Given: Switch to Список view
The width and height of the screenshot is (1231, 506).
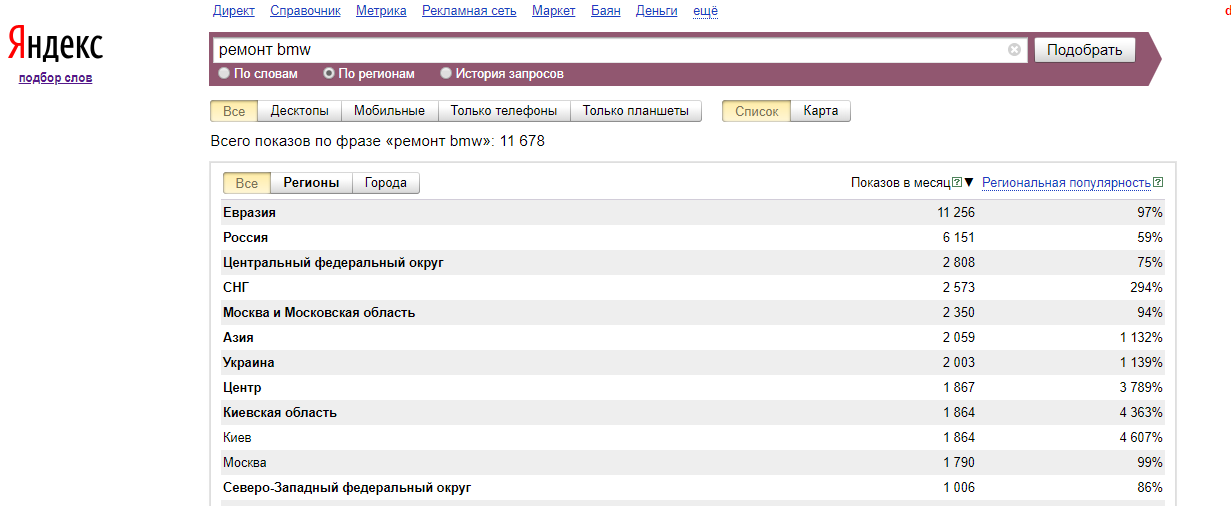Looking at the screenshot, I should (x=756, y=111).
